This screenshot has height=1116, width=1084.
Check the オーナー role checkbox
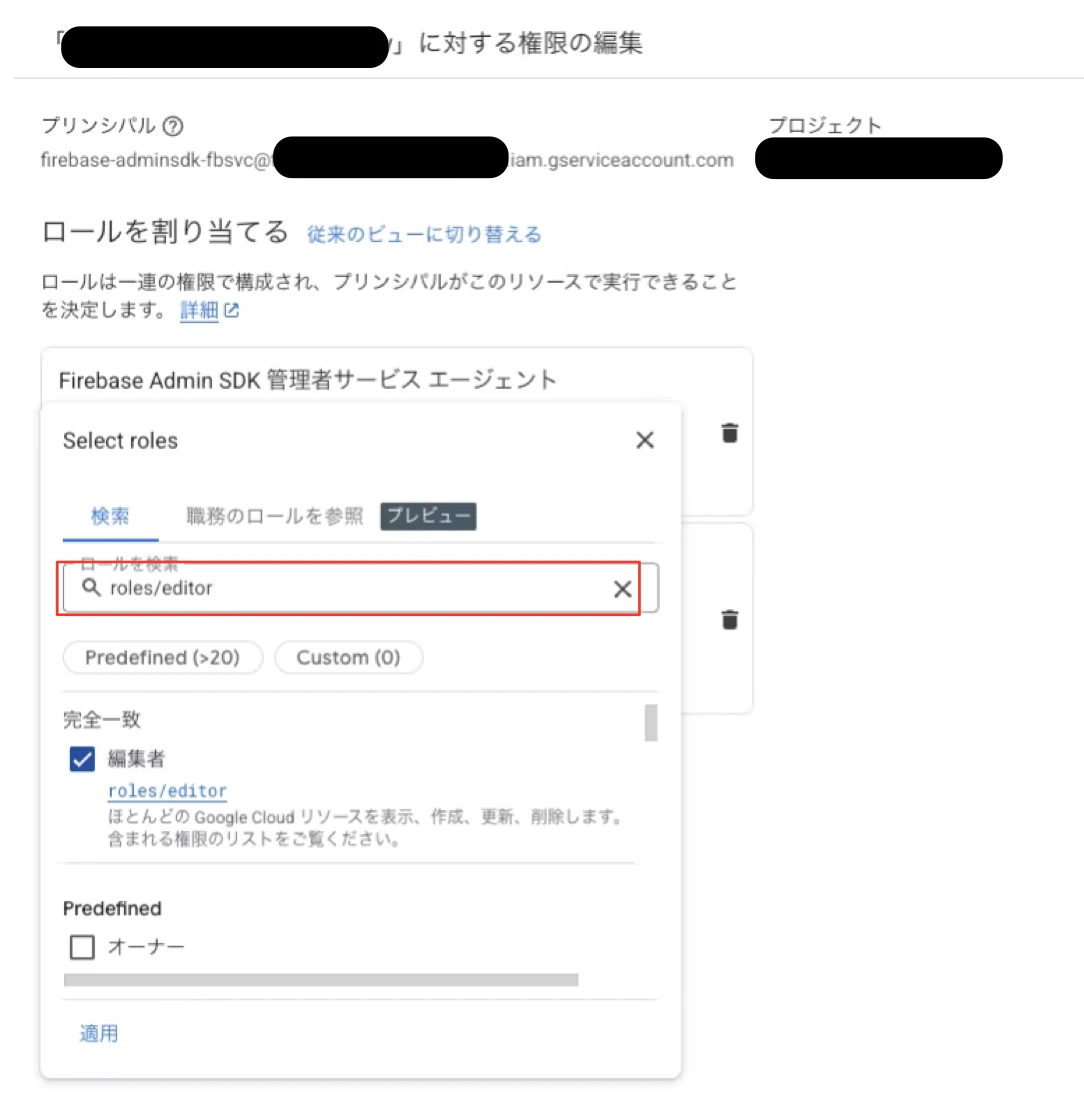(82, 947)
